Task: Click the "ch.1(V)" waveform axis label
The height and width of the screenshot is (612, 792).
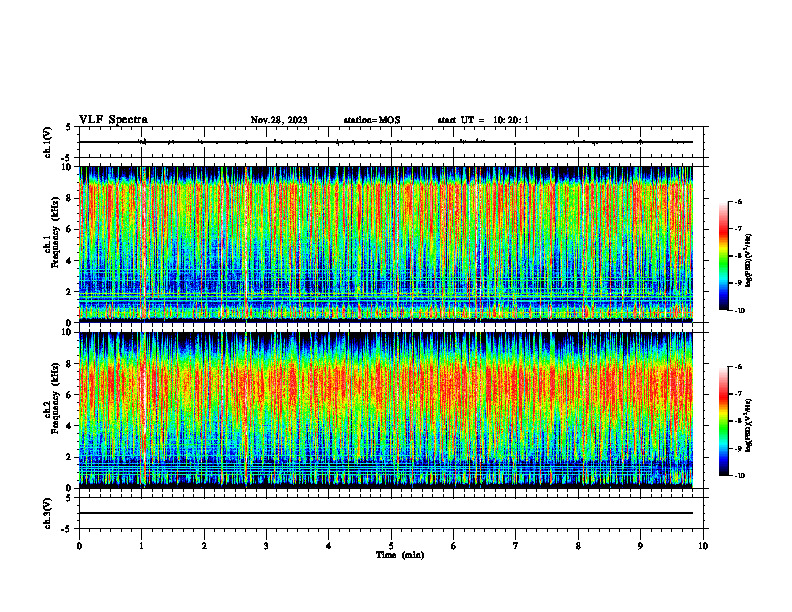Action: pyautogui.click(x=48, y=142)
